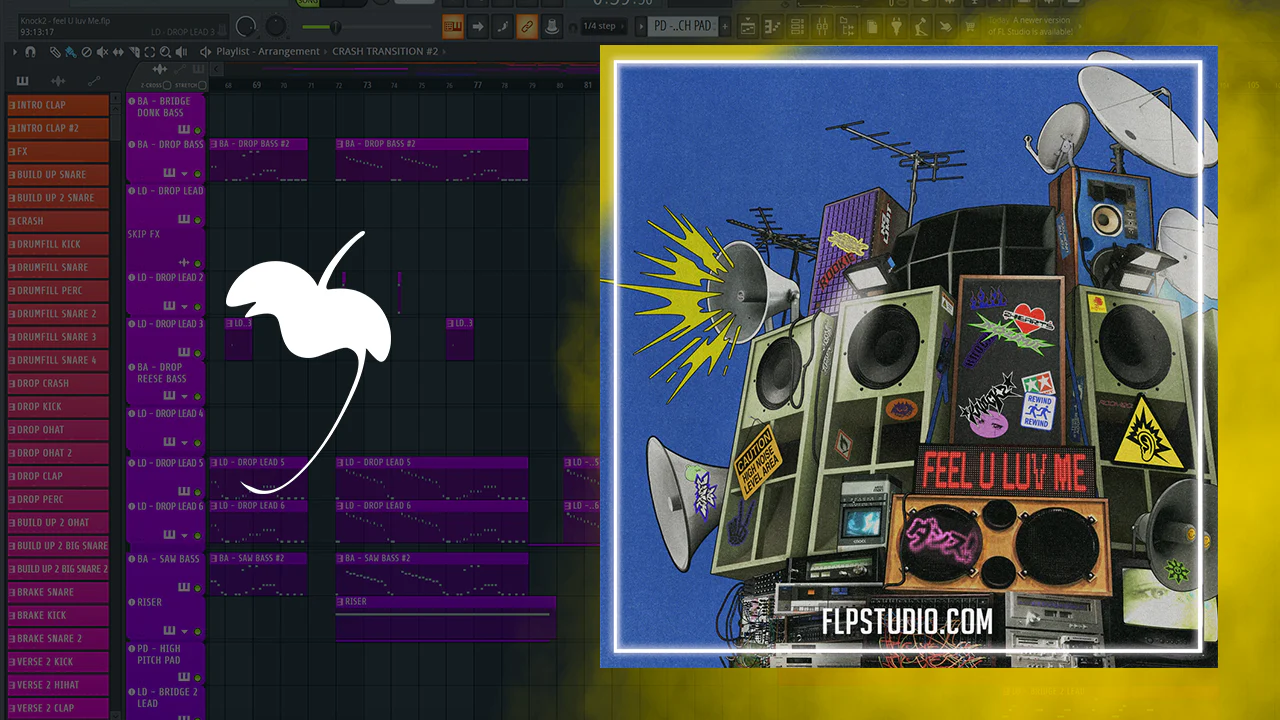The width and height of the screenshot is (1280, 720).
Task: Click the Feel U Luv Me album artwork
Action: click(x=908, y=356)
